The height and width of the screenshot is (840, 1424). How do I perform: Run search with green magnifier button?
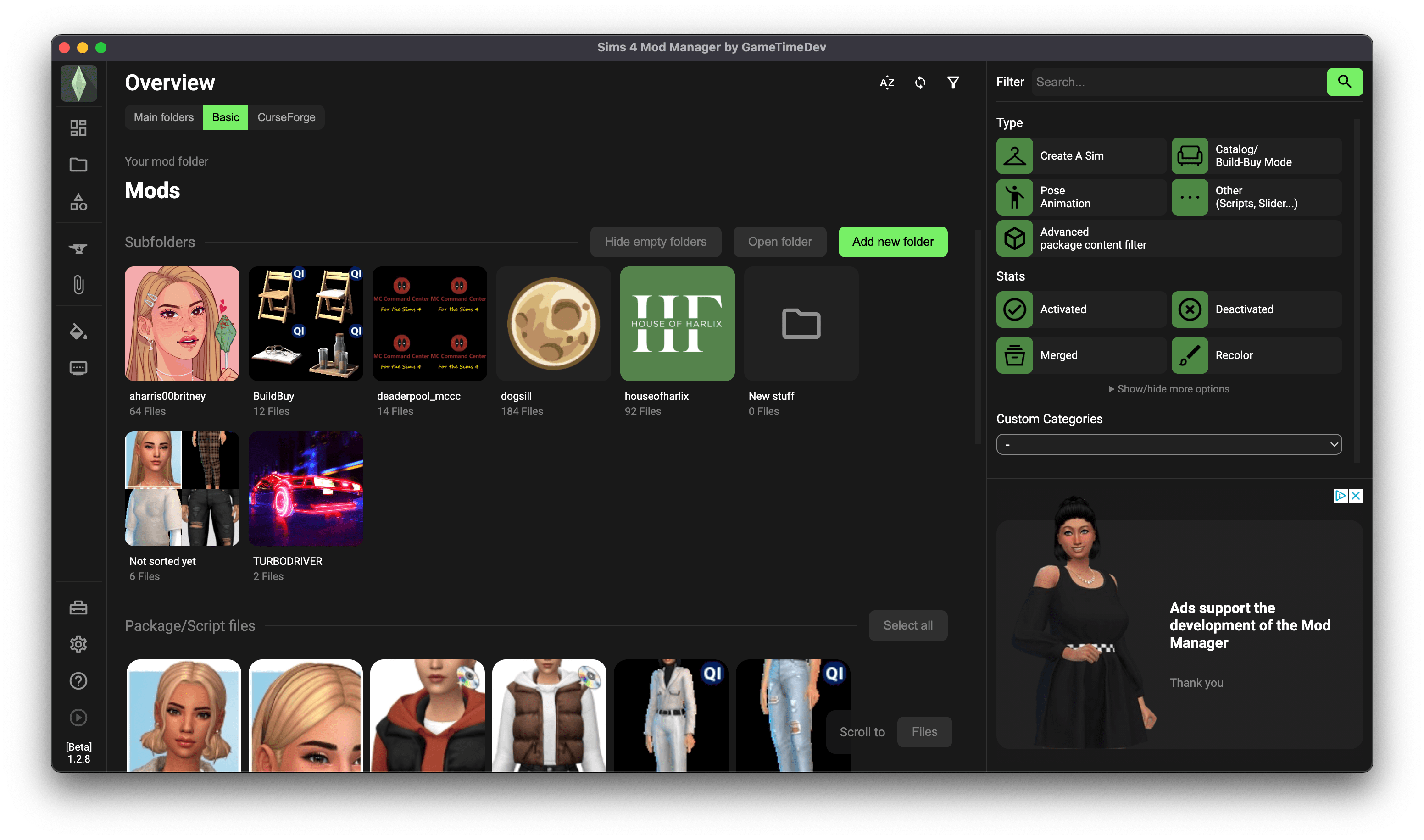pos(1344,82)
